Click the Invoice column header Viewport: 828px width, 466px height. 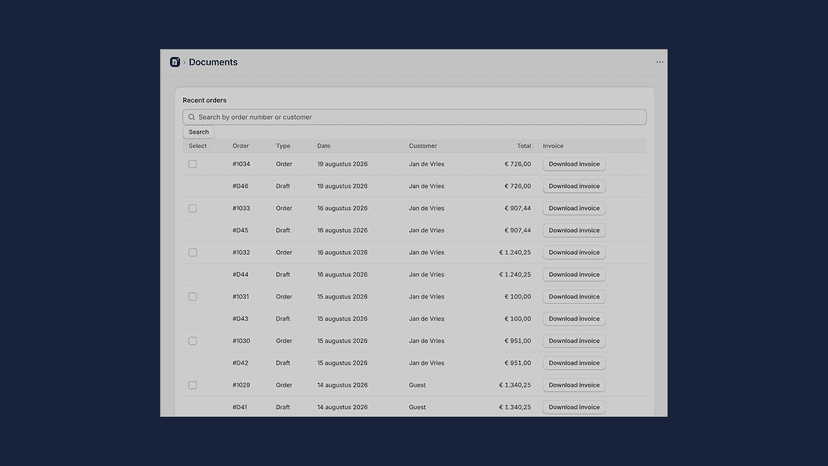(553, 146)
